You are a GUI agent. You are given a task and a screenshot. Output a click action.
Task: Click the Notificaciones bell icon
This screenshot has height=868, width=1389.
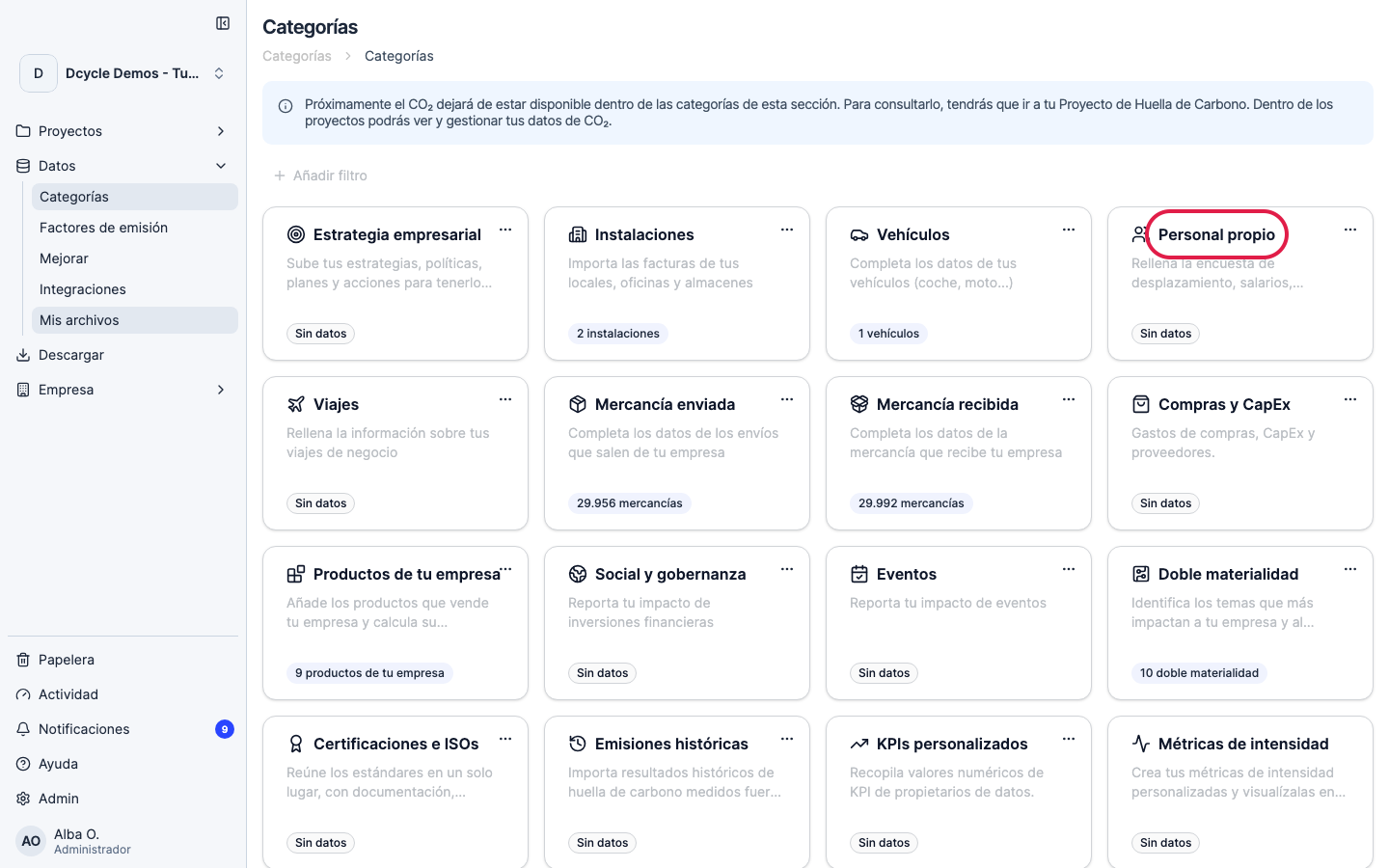pyautogui.click(x=23, y=729)
